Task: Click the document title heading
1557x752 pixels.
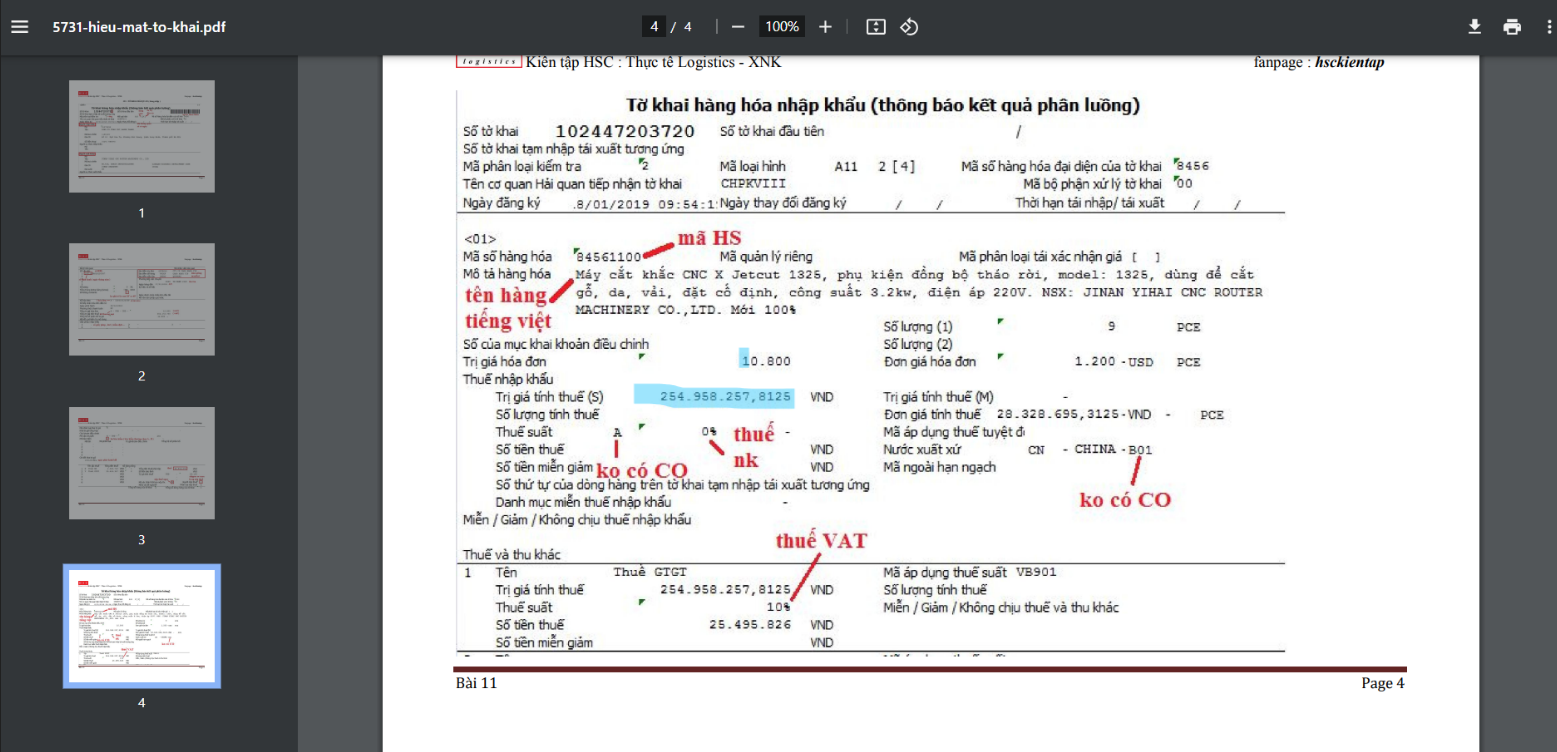Action: [x=883, y=105]
